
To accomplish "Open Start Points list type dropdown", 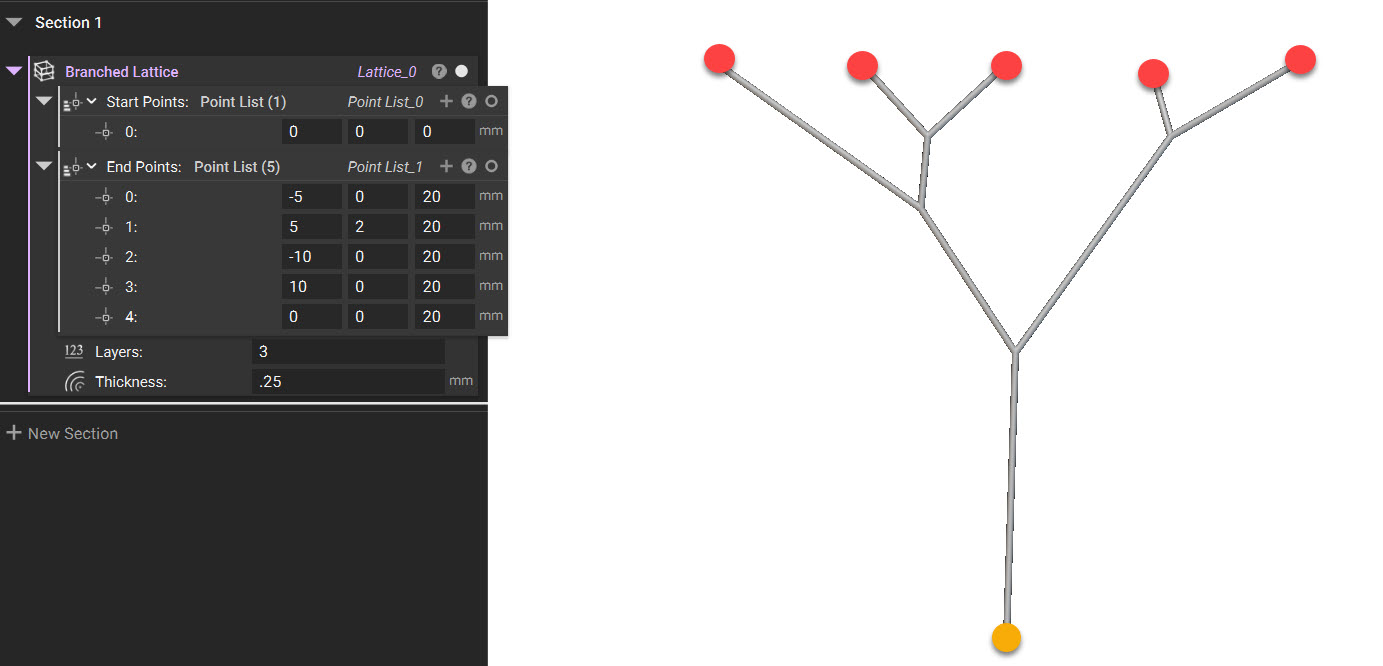I will coord(91,101).
